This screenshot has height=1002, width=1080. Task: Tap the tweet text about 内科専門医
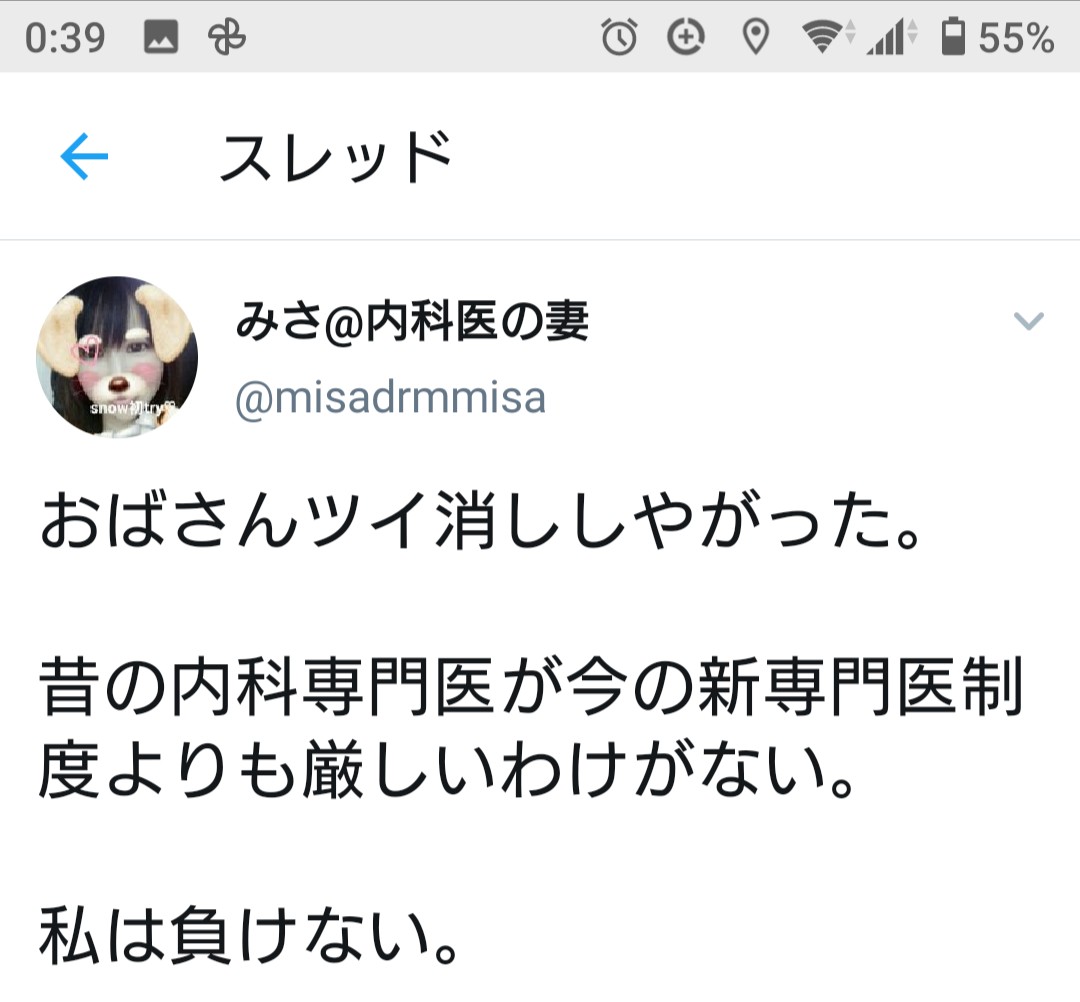pos(530,729)
